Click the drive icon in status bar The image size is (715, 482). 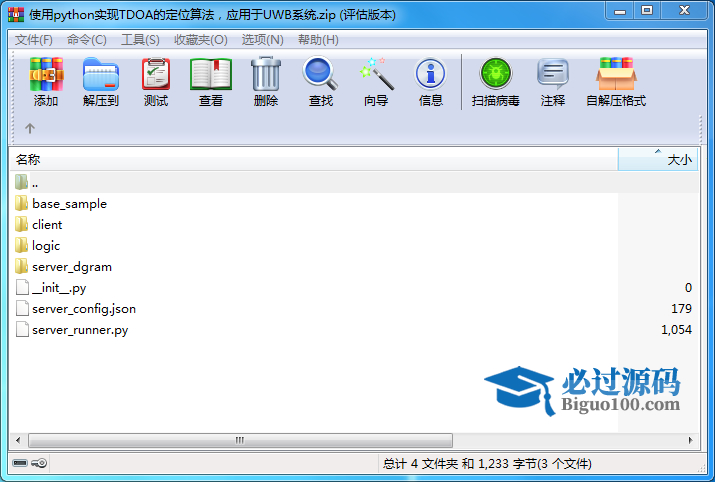(20, 463)
